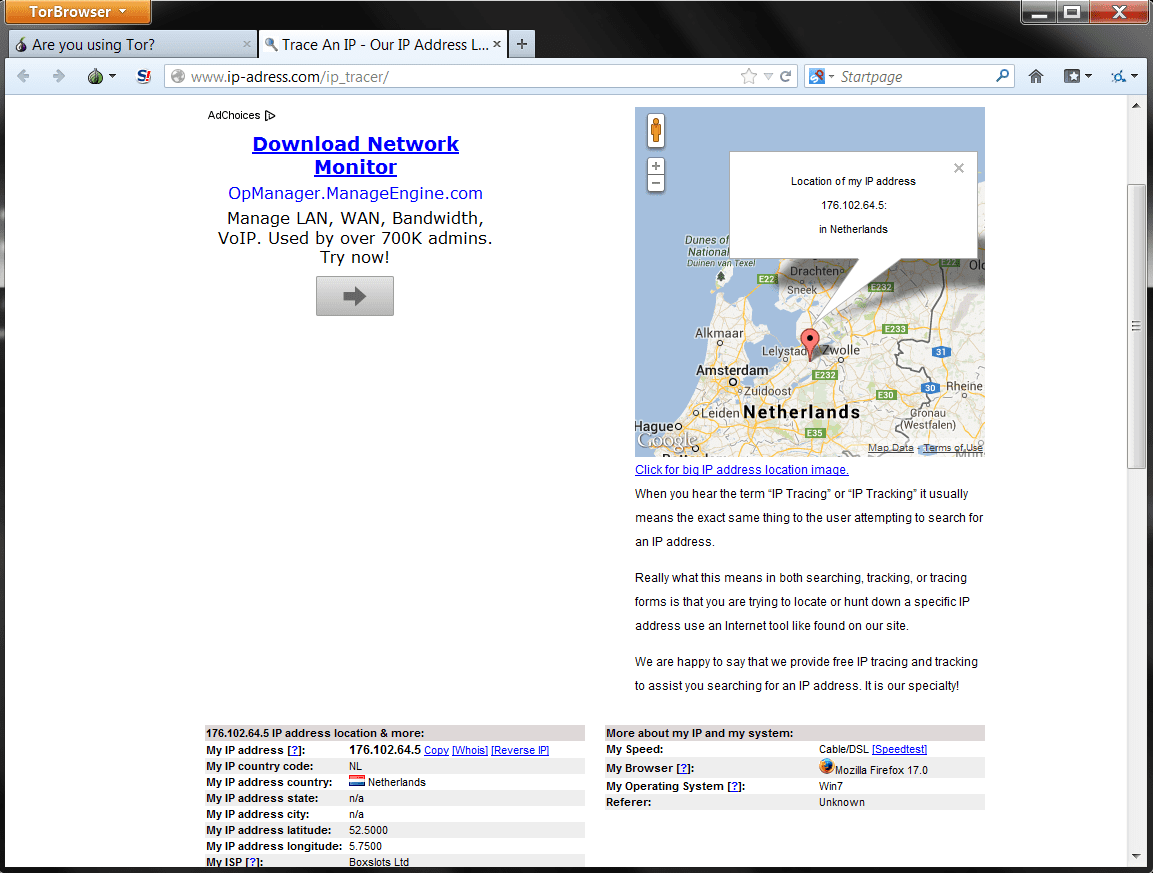Image resolution: width=1153 pixels, height=873 pixels.
Task: Select the Referer value 'Unknown'
Action: [x=842, y=802]
